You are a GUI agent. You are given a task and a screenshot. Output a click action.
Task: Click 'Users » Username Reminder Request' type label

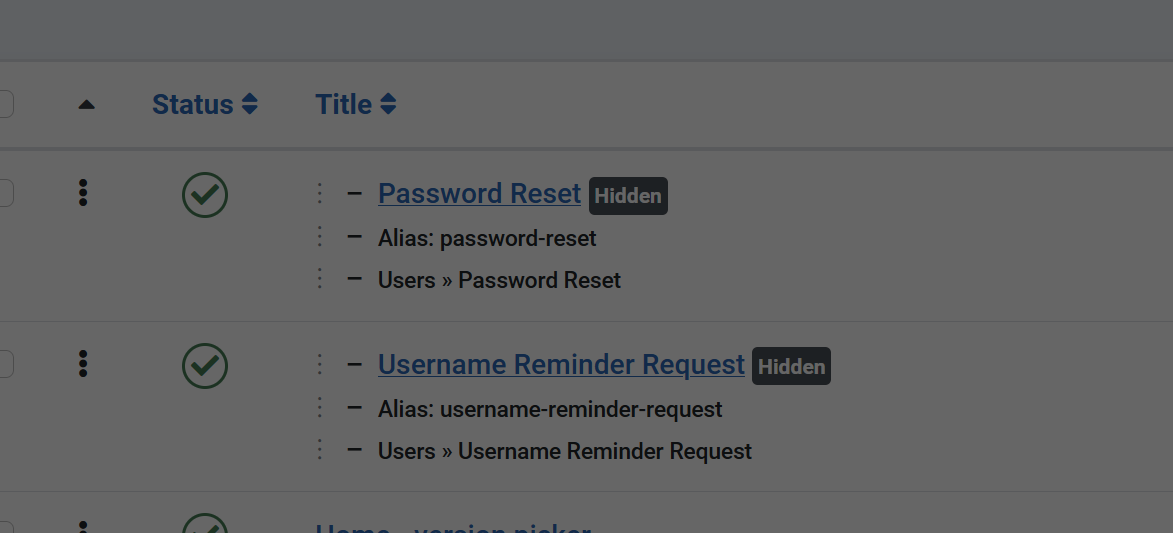point(564,451)
